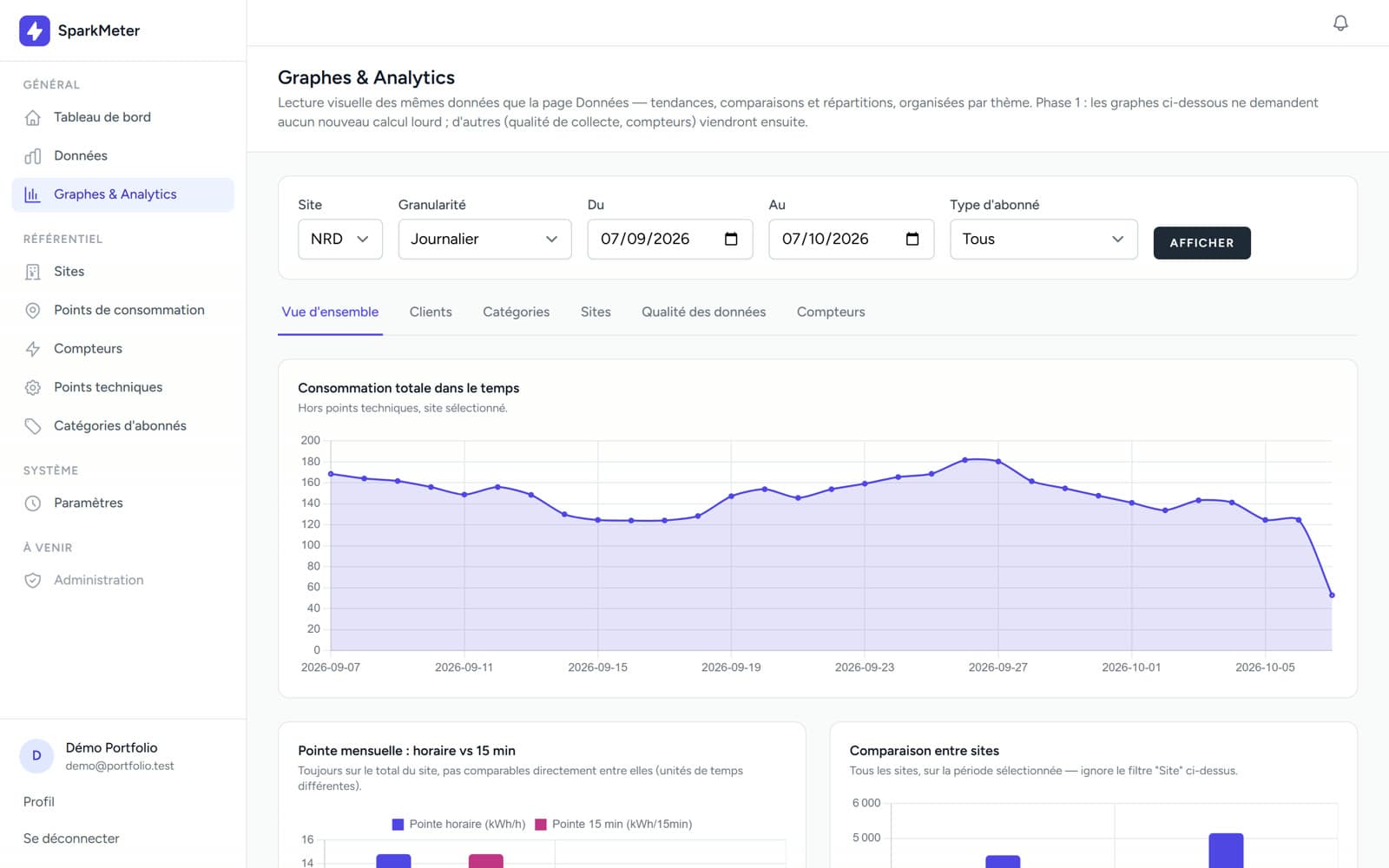Click the shield icon beside Administration
The width and height of the screenshot is (1389, 868).
coord(33,581)
